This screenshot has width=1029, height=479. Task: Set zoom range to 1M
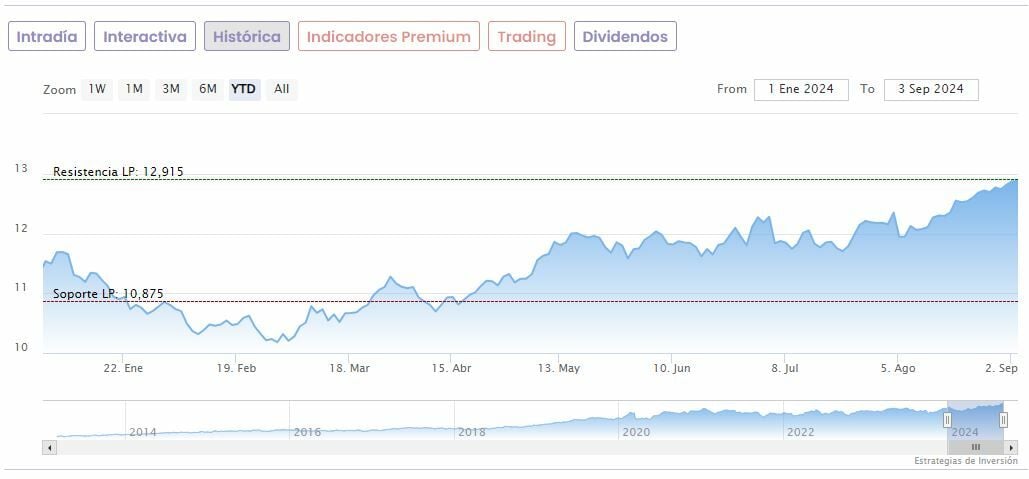134,89
